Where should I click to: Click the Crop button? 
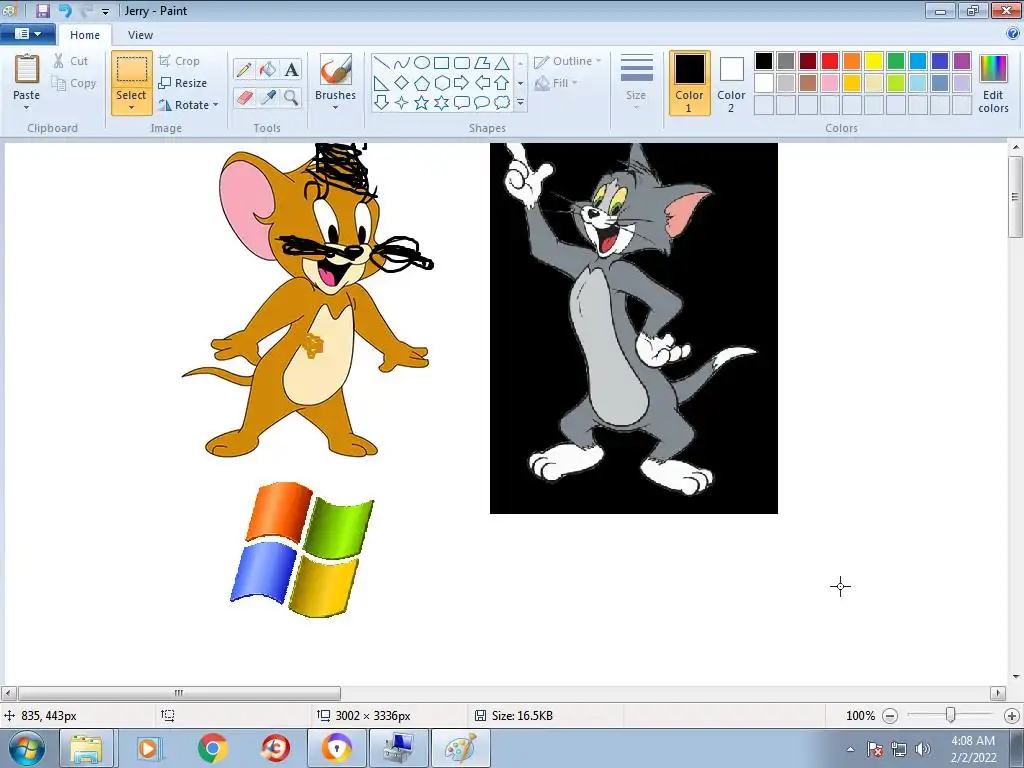point(179,61)
